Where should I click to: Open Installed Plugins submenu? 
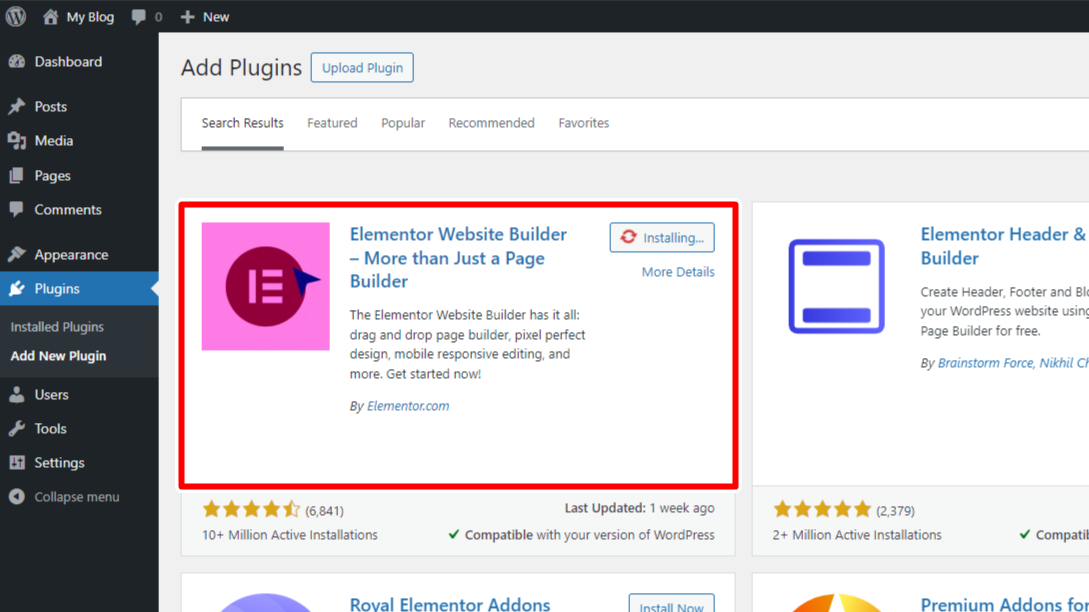click(57, 326)
